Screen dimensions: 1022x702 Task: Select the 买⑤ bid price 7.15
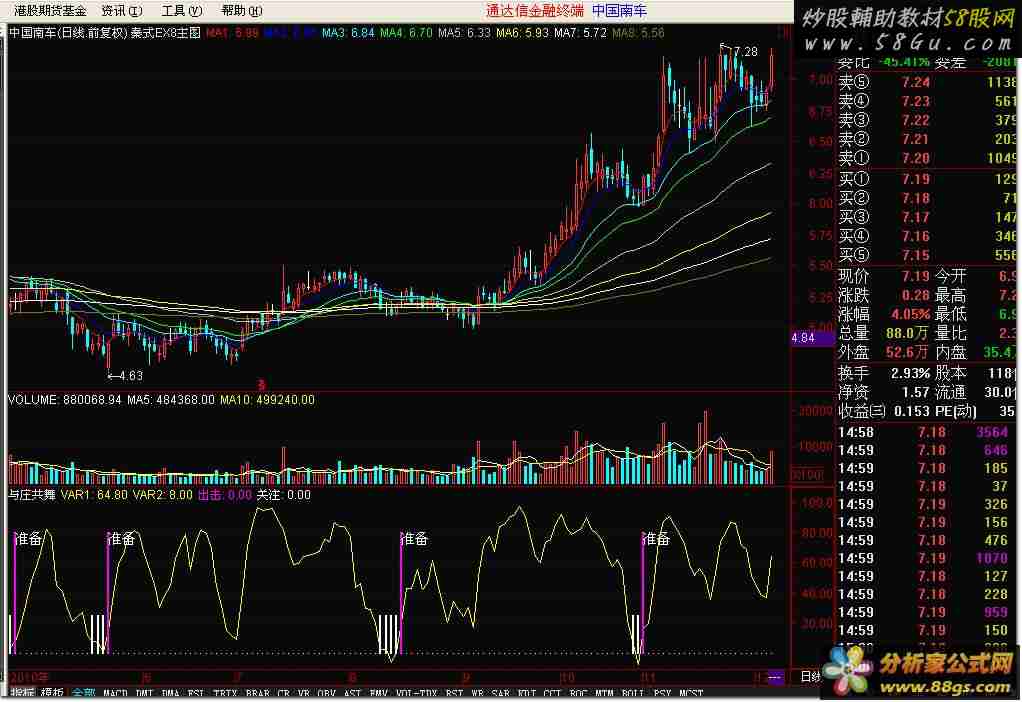coord(916,255)
